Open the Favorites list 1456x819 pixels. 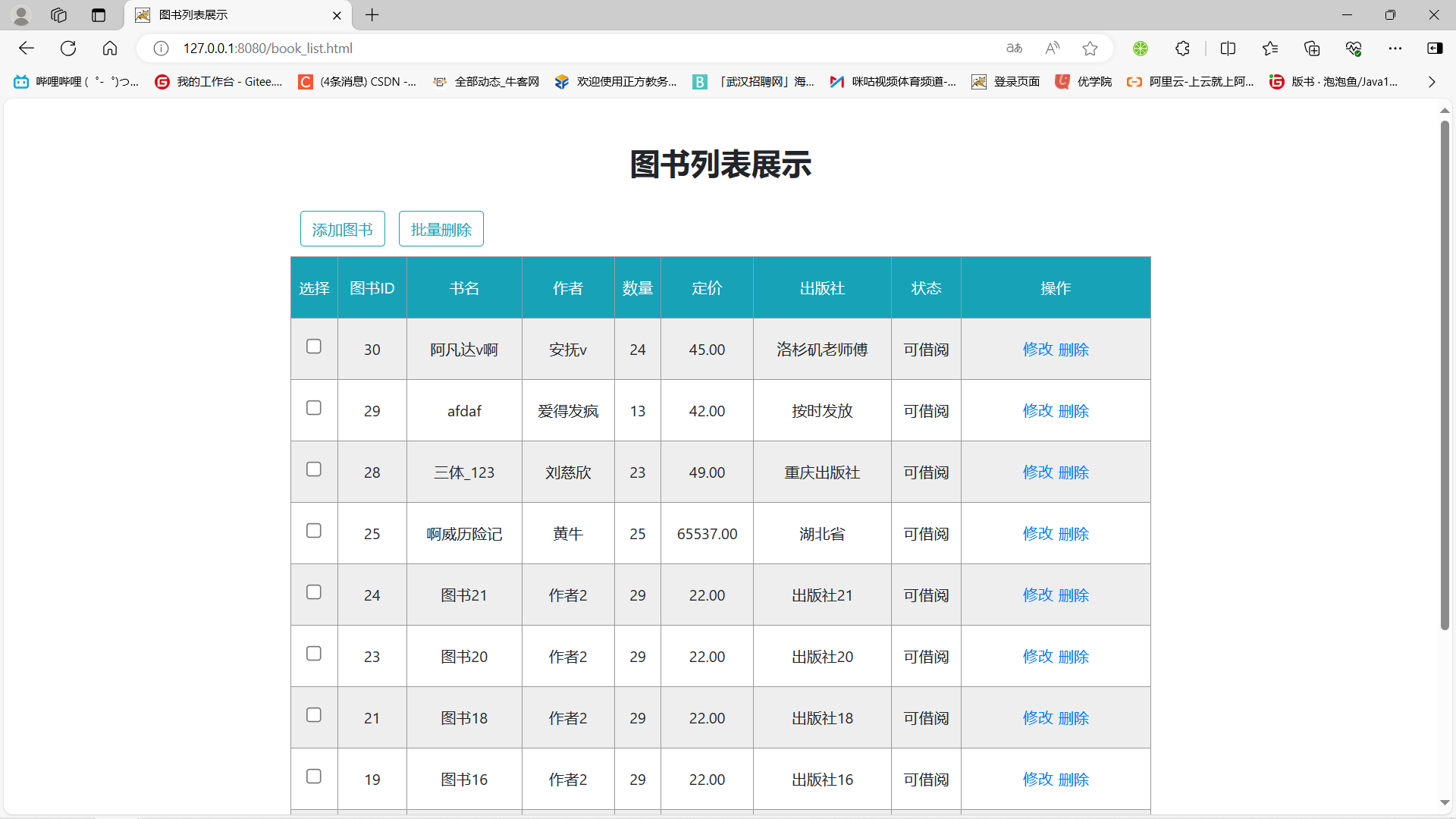[x=1270, y=49]
